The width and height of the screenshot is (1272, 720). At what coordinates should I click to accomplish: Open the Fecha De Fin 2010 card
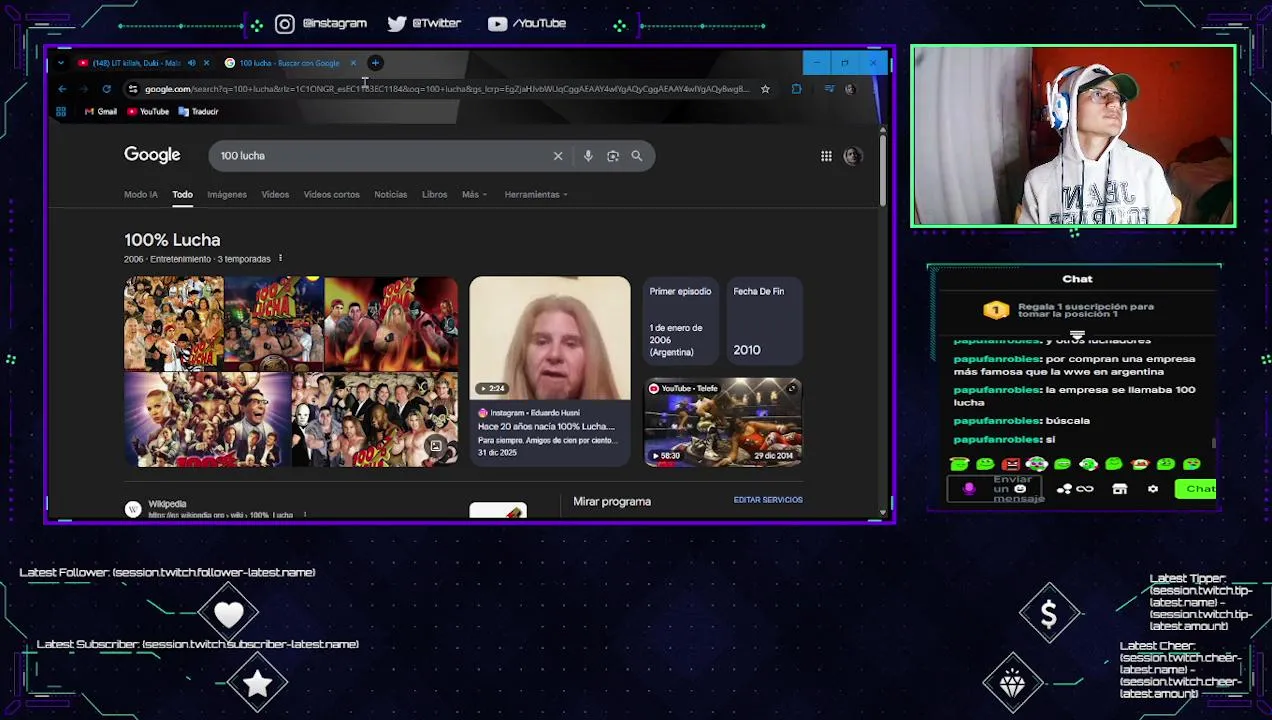[x=766, y=321]
